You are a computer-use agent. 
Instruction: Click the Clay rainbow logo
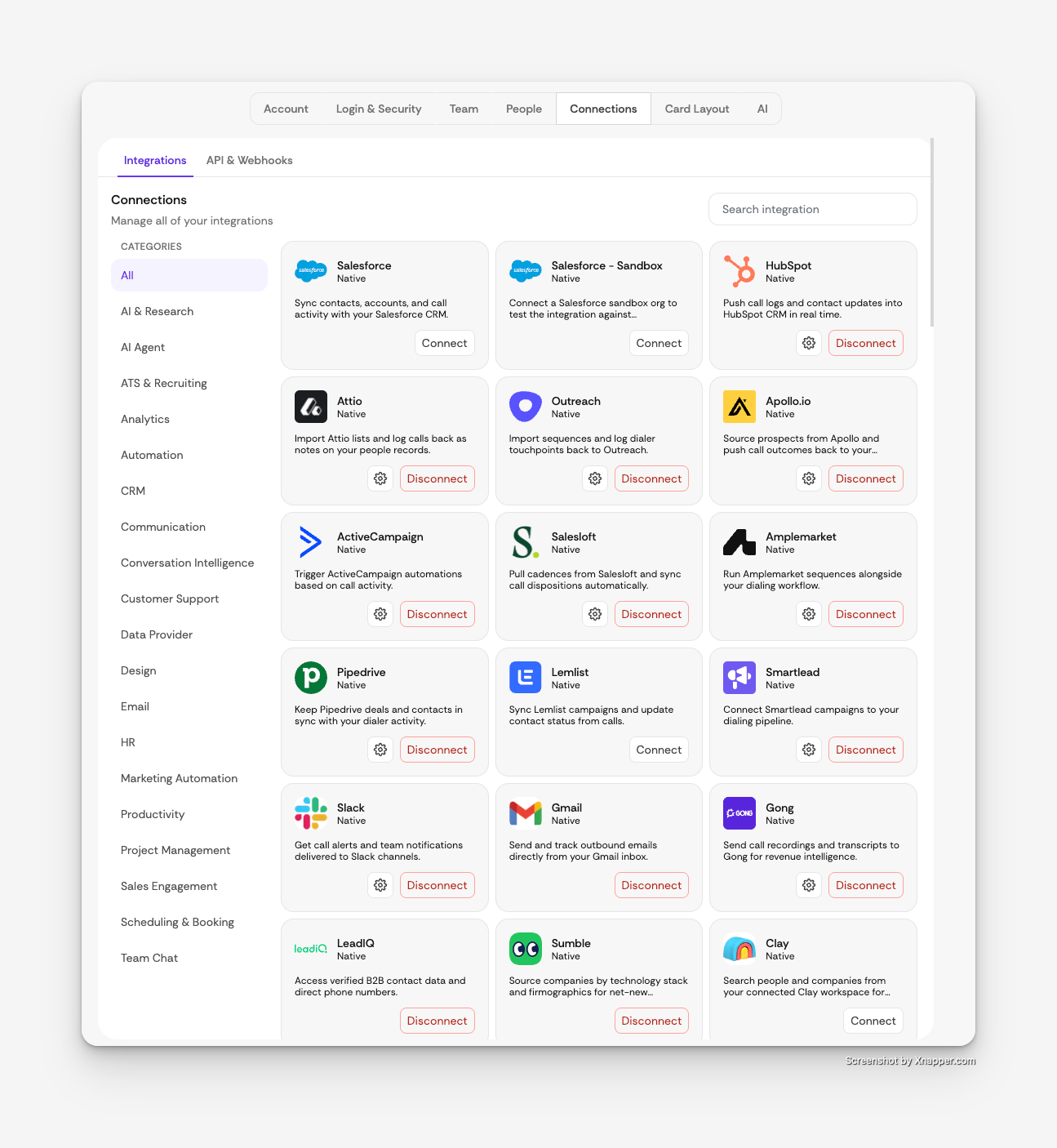click(739, 948)
